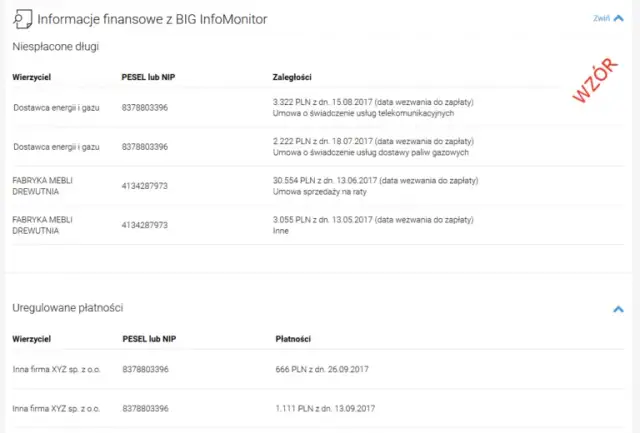Click the first FABRYKA MEBLI DREWUTNIA creditor
Viewport: 640px width, 433px height.
(x=46, y=185)
